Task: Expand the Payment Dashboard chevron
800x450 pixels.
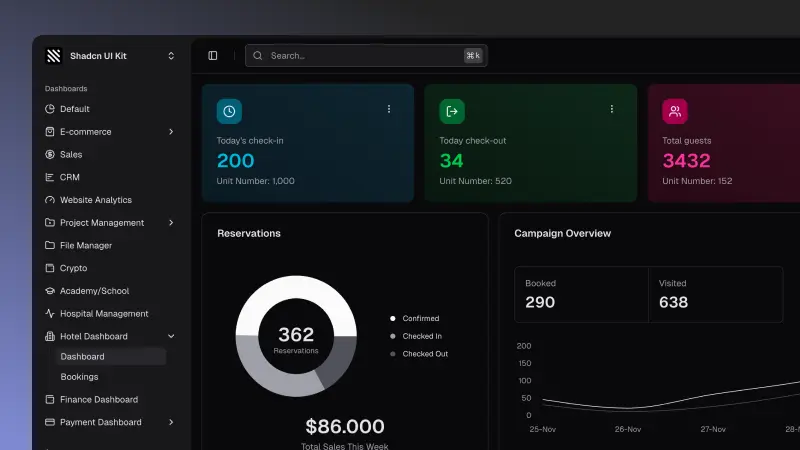Action: pyautogui.click(x=171, y=422)
